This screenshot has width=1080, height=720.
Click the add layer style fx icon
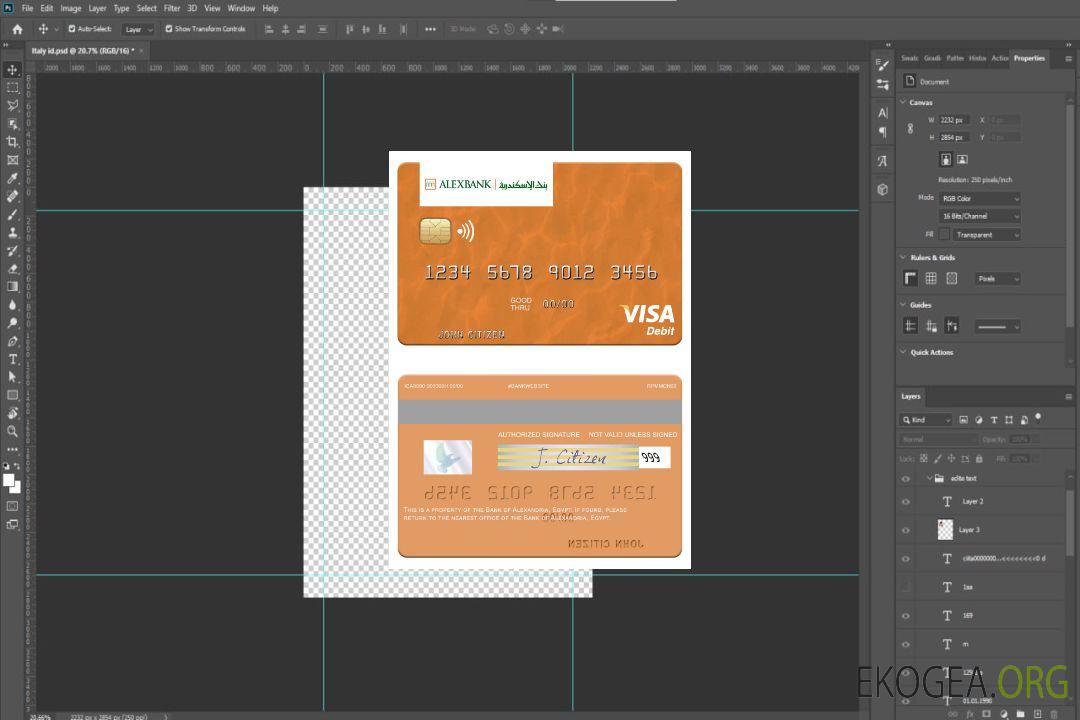[x=970, y=714]
